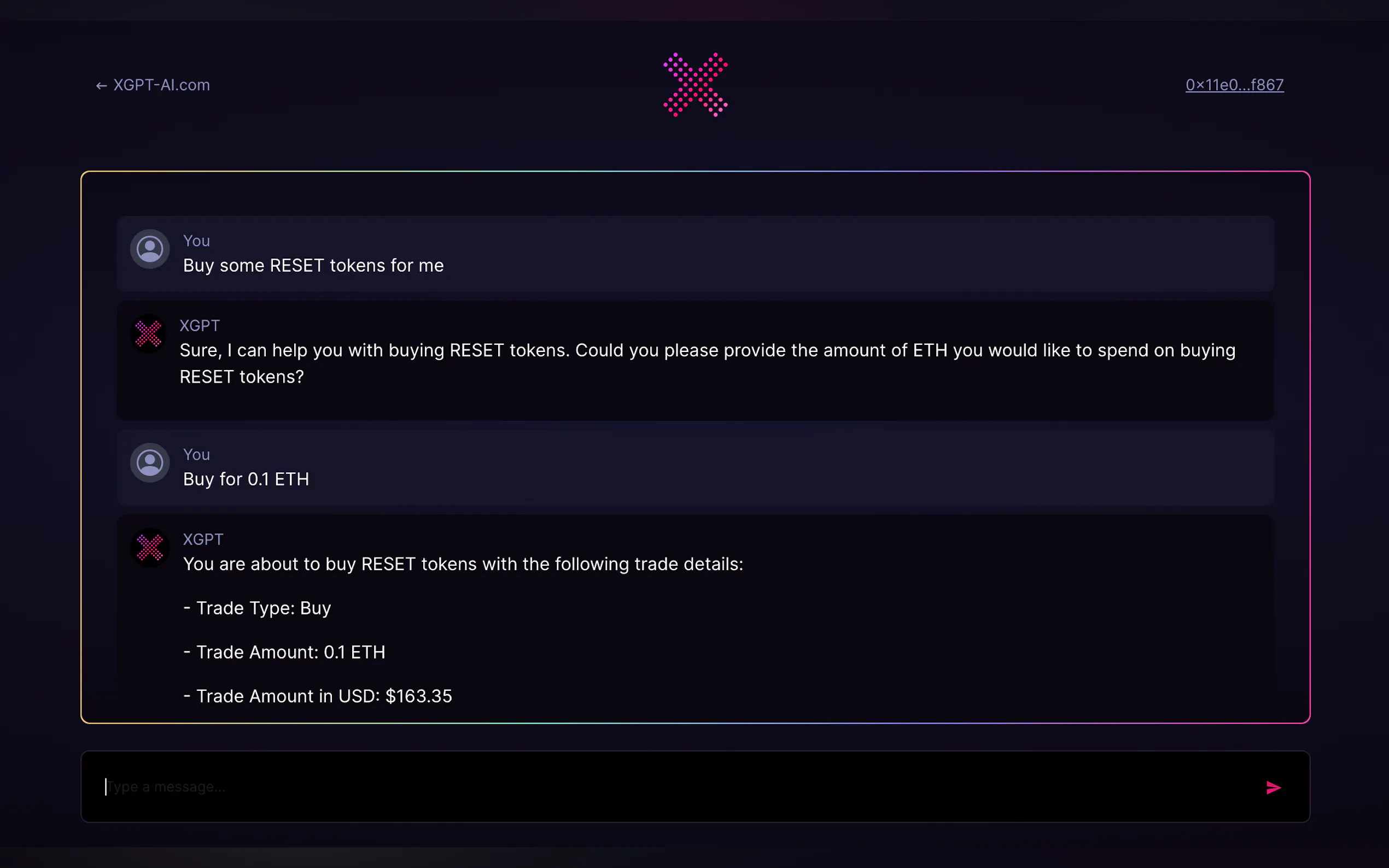Click the 'Trade Amount: 0.1 ETH' line
Screen dimensions: 1389x868
click(284, 652)
